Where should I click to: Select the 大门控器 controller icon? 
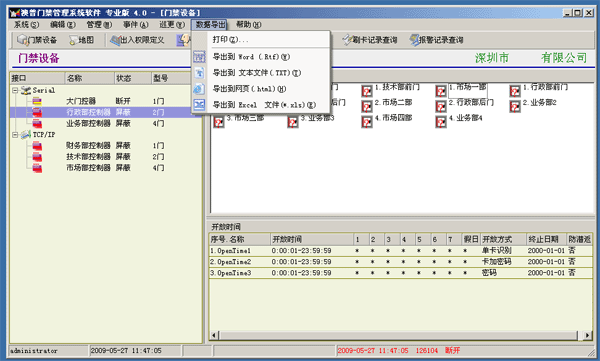37,101
